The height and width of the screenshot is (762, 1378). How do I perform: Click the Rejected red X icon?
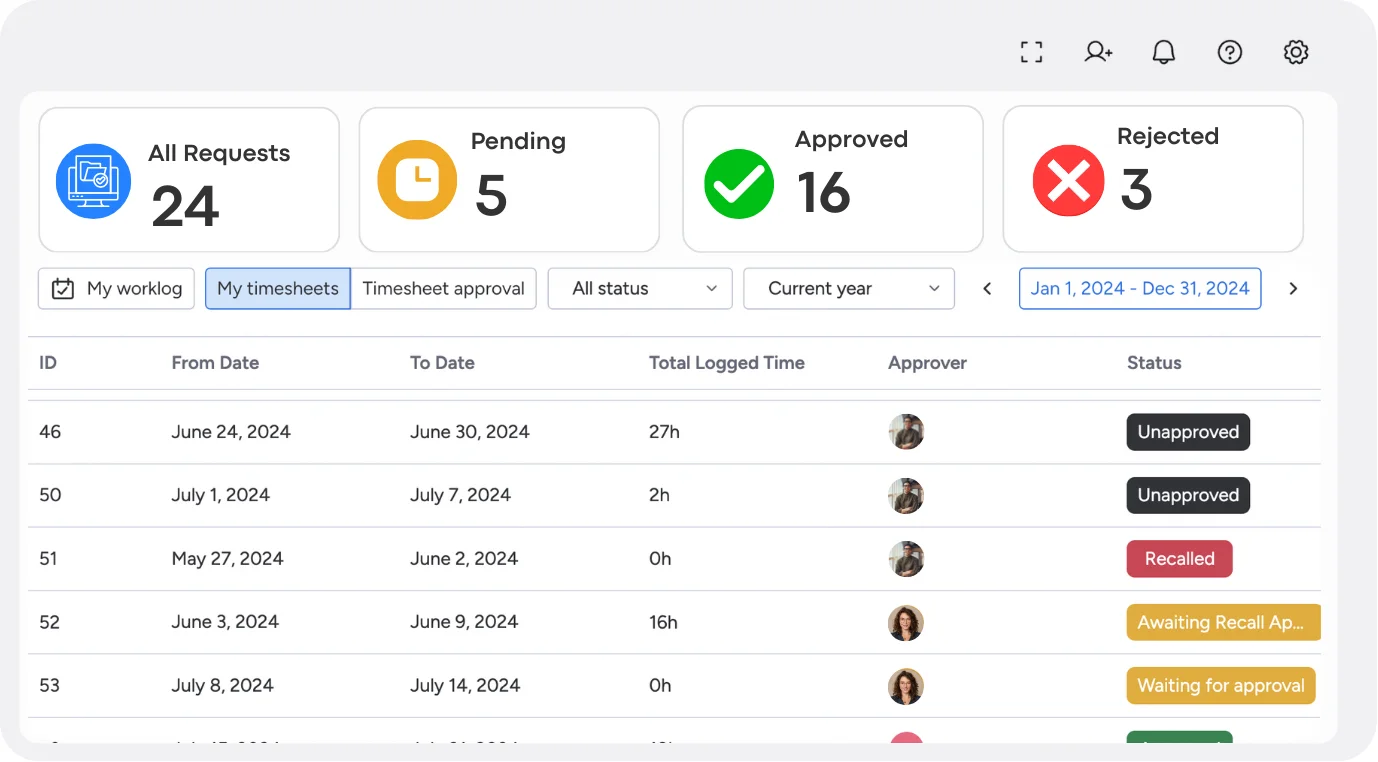pos(1068,181)
